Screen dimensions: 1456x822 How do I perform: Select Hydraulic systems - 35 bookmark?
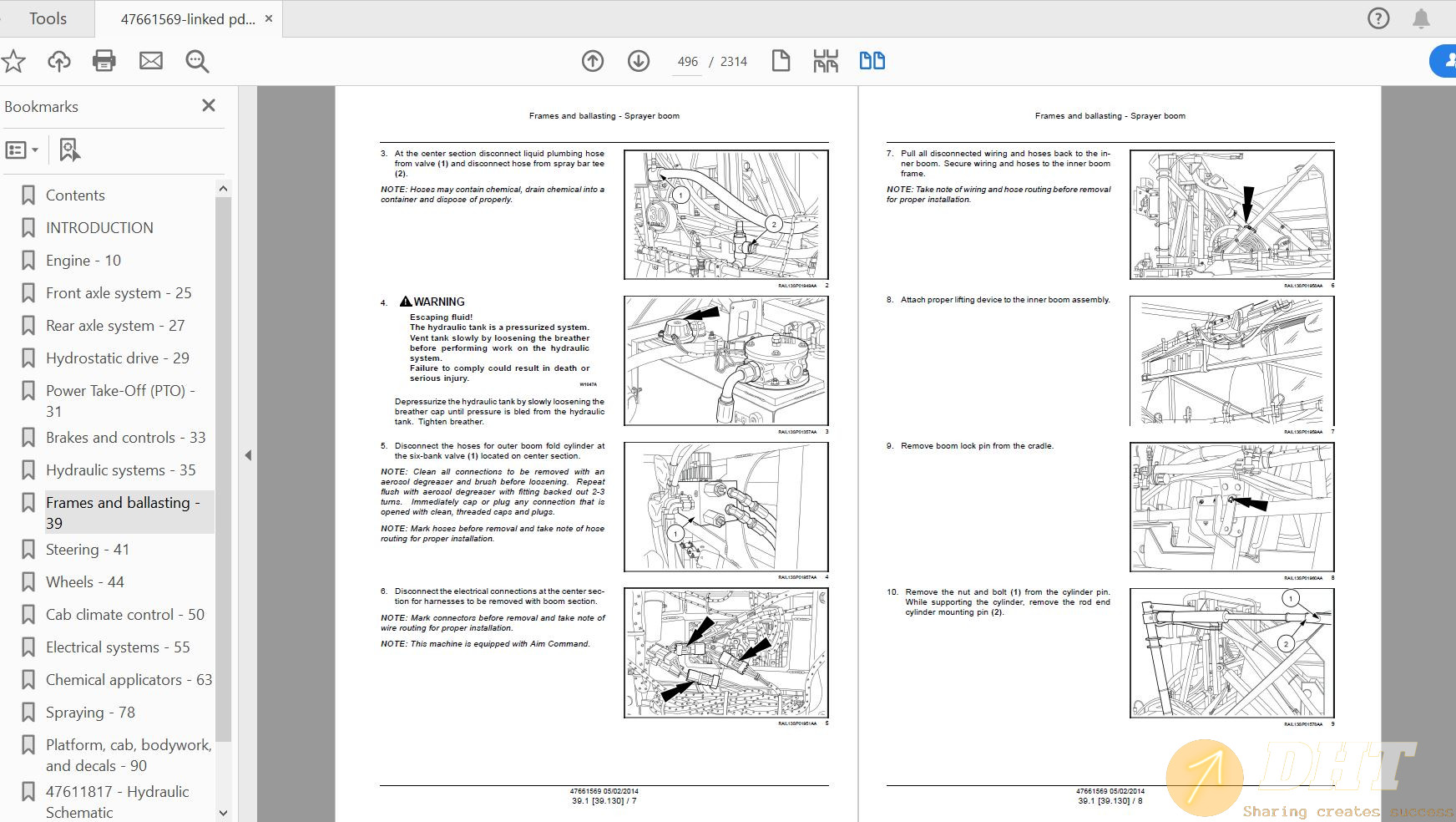[x=121, y=470]
